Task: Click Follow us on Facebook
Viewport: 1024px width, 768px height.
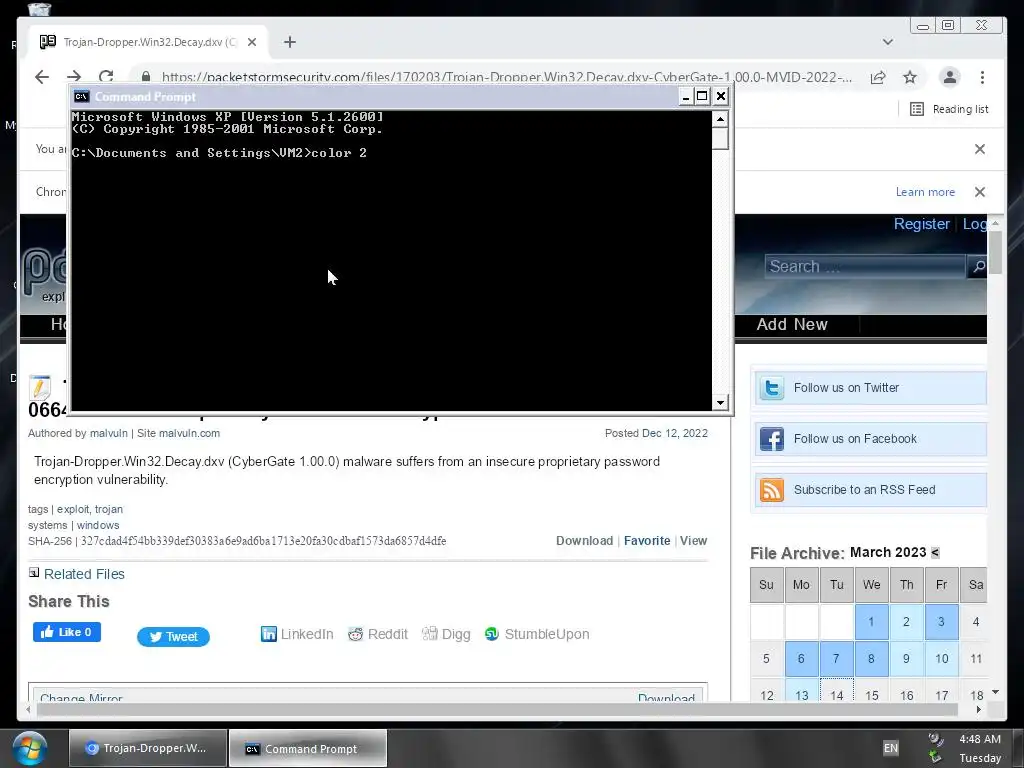Action: click(869, 439)
